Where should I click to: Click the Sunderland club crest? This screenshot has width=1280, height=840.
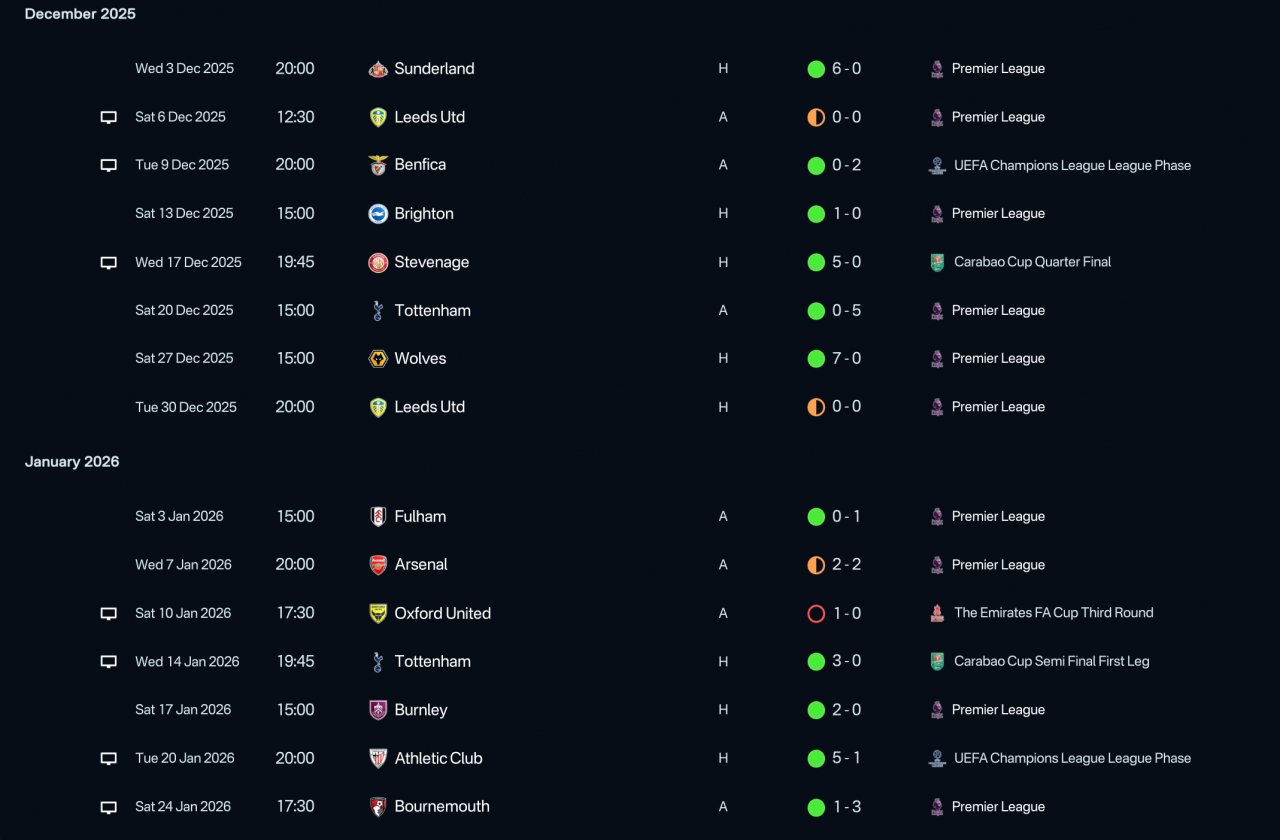pos(378,69)
